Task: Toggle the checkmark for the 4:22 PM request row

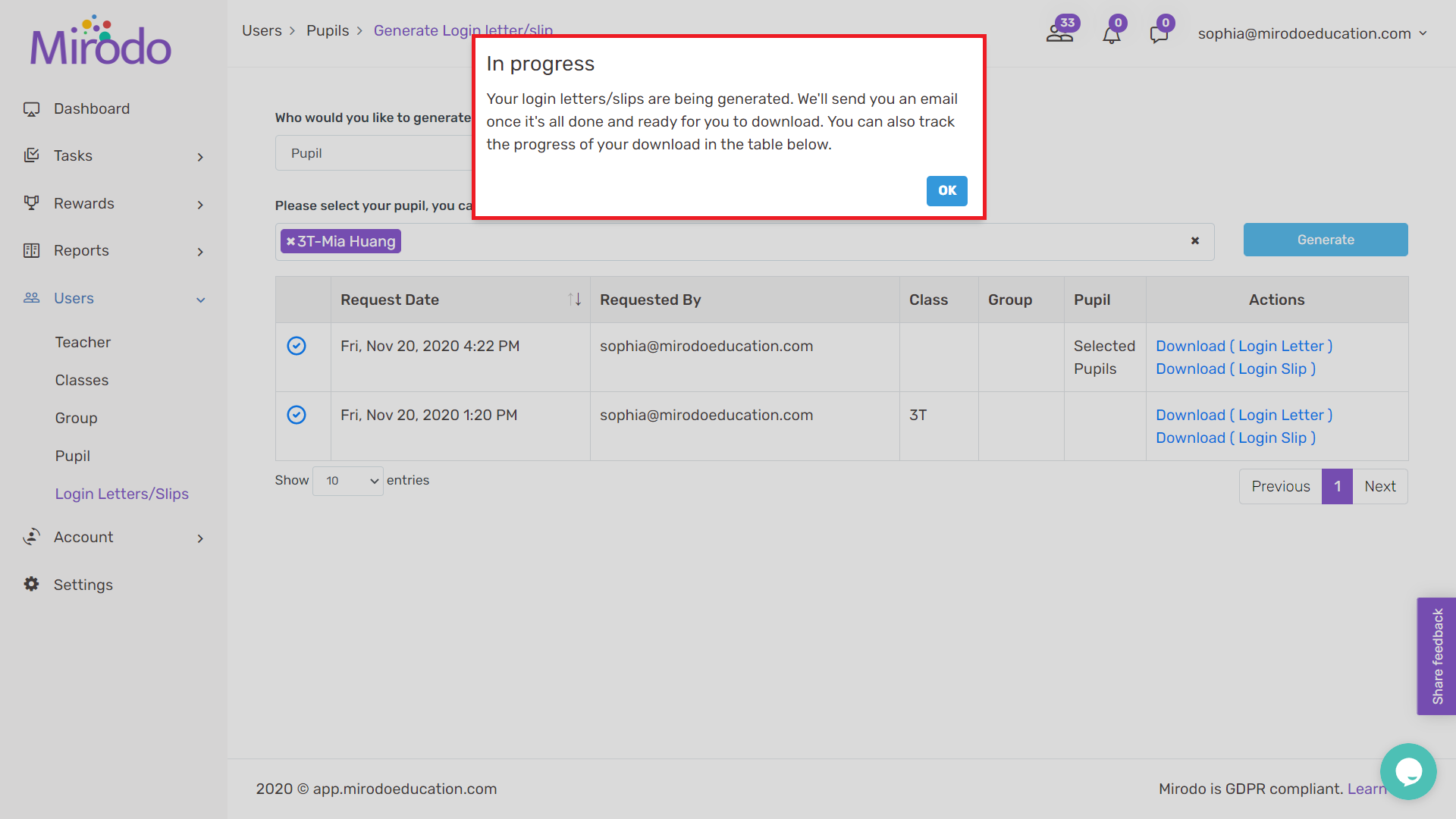Action: (x=297, y=346)
